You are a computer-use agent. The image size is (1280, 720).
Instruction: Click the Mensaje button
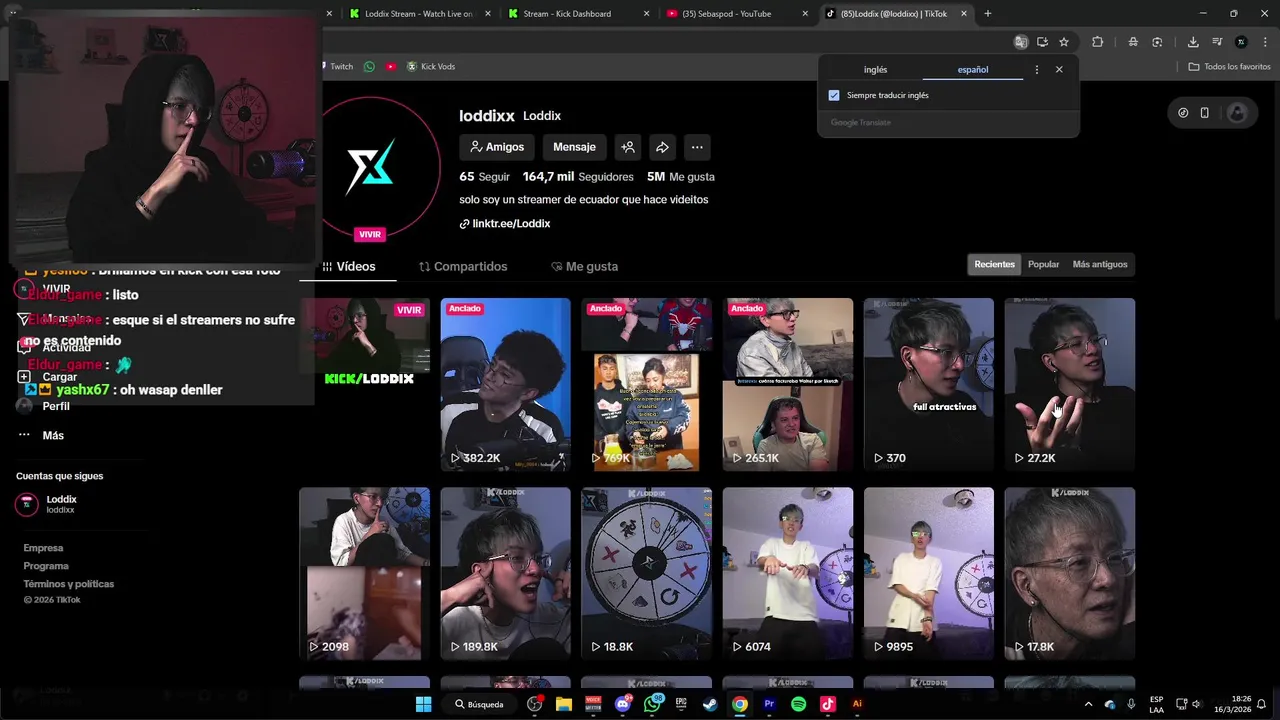[574, 147]
